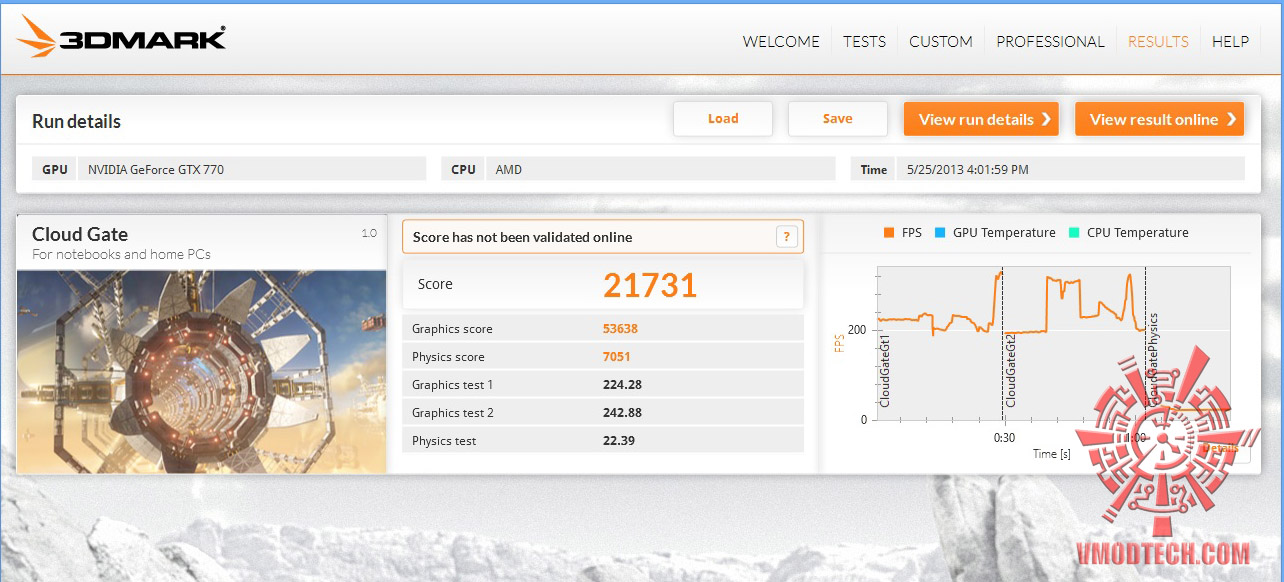Click the Graphics score value 53638
The width and height of the screenshot is (1284, 582).
click(620, 329)
